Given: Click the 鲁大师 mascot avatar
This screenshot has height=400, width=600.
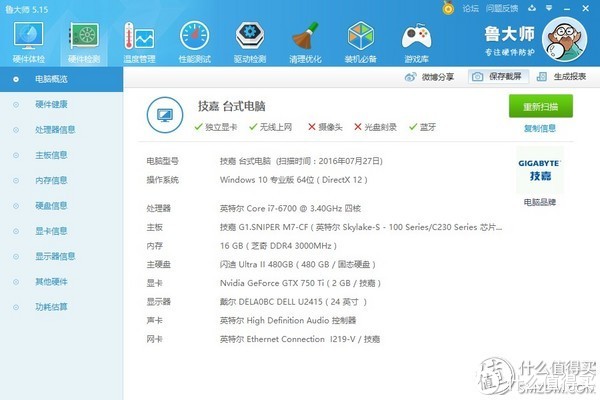Looking at the screenshot, I should tap(564, 39).
